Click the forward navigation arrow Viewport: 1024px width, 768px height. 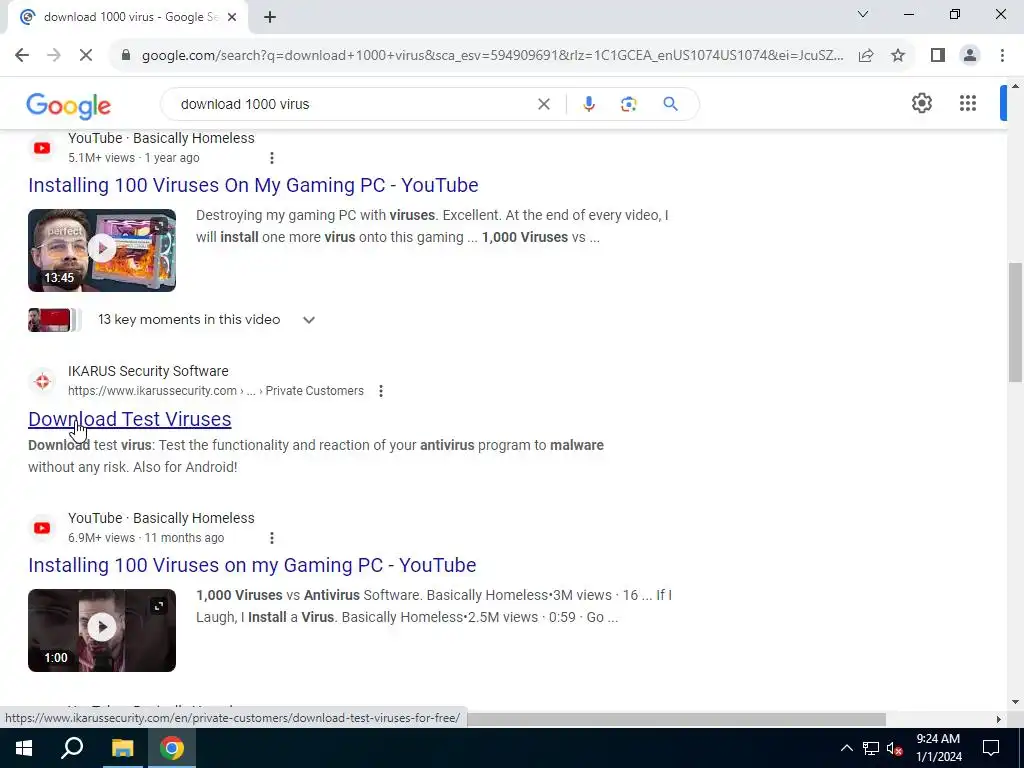[54, 56]
